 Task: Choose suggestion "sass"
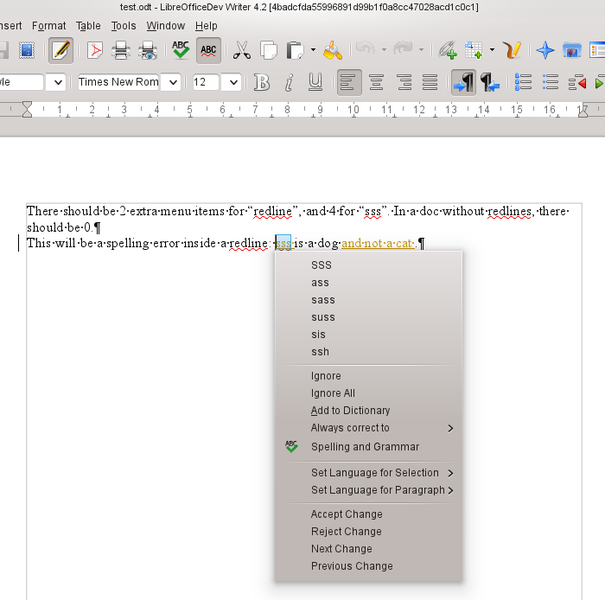tap(368, 300)
